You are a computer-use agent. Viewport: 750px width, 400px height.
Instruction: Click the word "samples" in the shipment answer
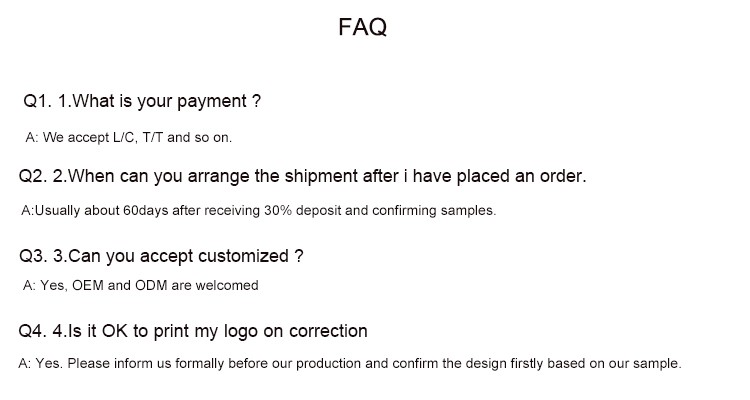coord(469,211)
